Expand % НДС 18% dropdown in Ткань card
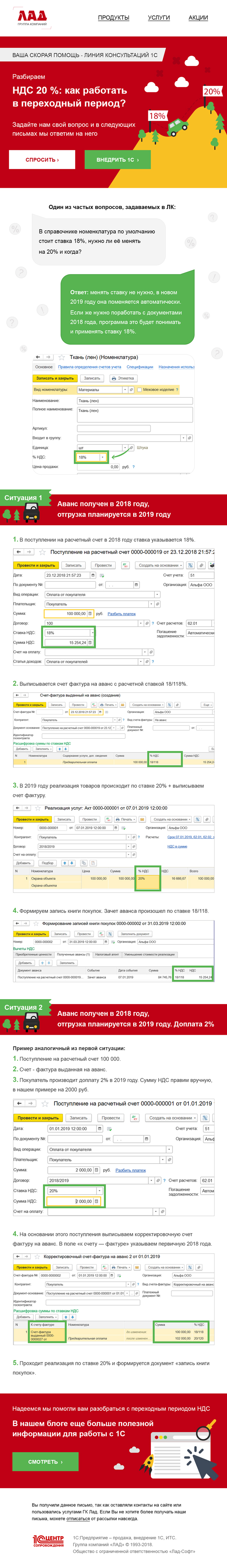Image resolution: width=227 pixels, height=1568 pixels. pos(102,457)
